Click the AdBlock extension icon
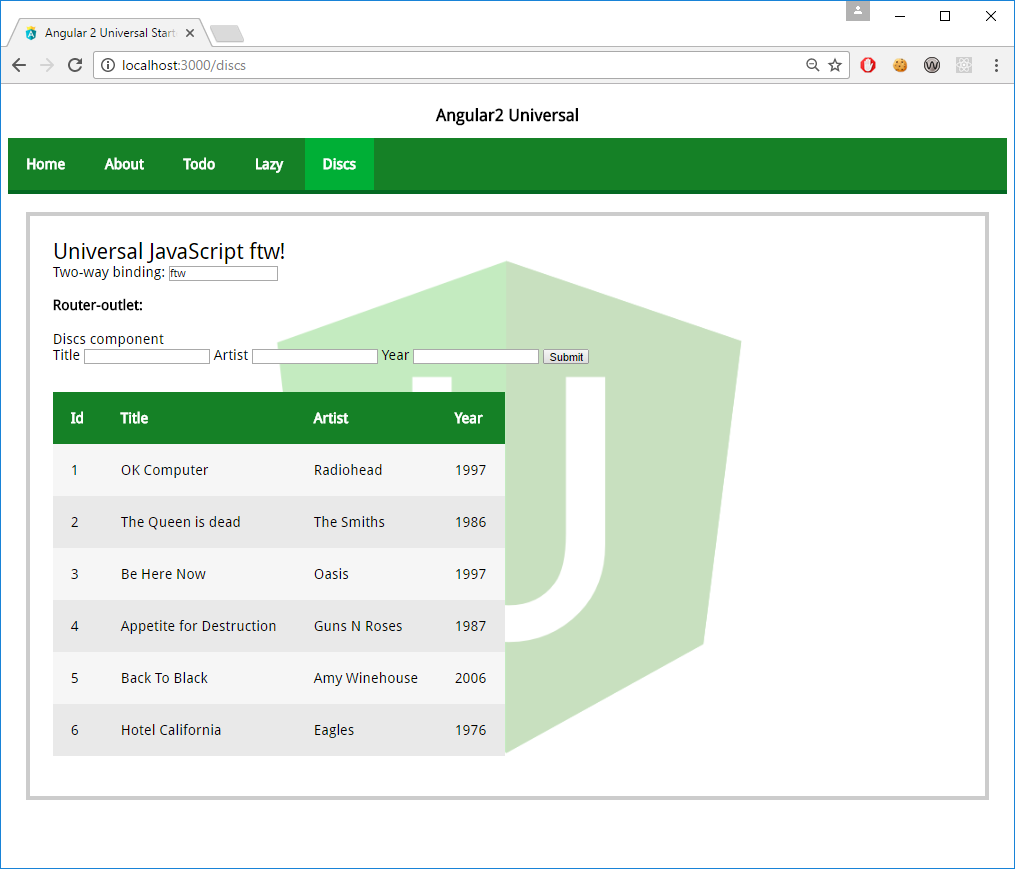The height and width of the screenshot is (869, 1015). tap(867, 65)
